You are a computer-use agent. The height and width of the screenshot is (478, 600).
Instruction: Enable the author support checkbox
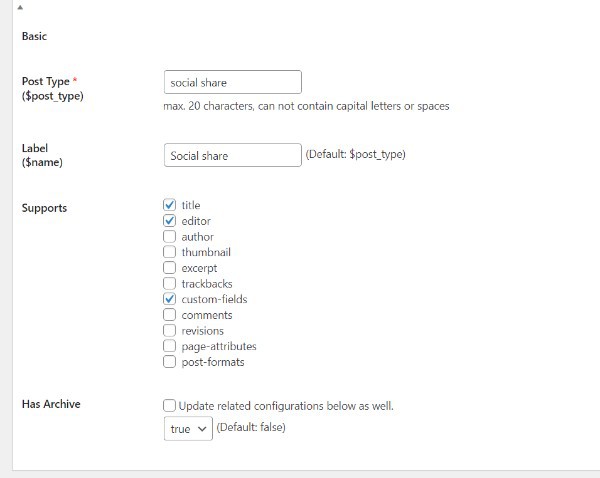(x=170, y=237)
